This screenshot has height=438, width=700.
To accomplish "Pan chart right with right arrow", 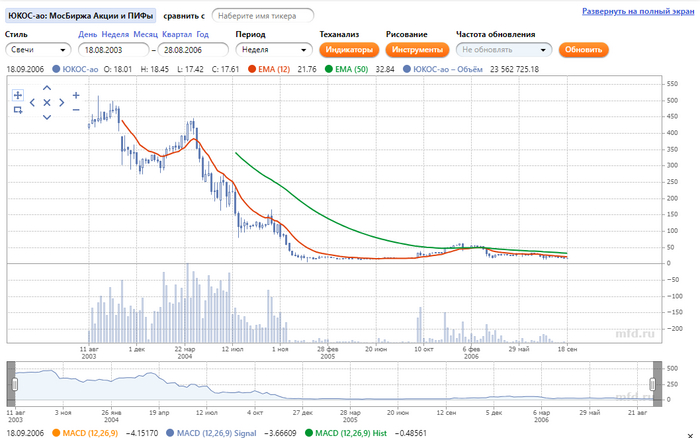I will click(x=61, y=102).
